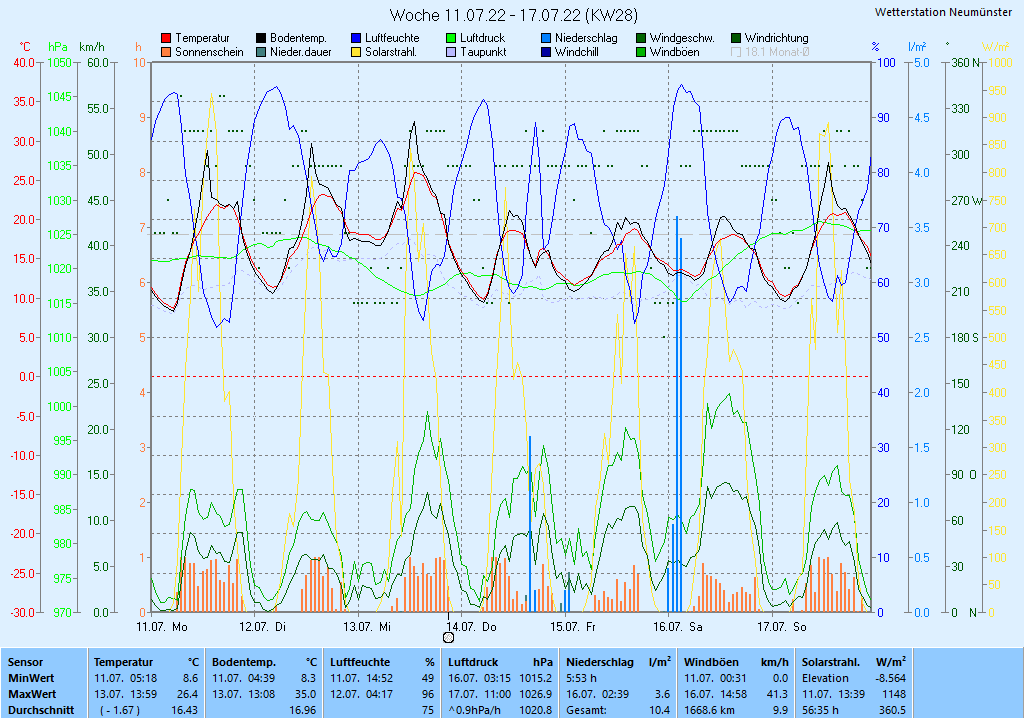This screenshot has height=718, width=1024.
Task: Click the Luftdruck column header in the table
Action: [x=473, y=662]
